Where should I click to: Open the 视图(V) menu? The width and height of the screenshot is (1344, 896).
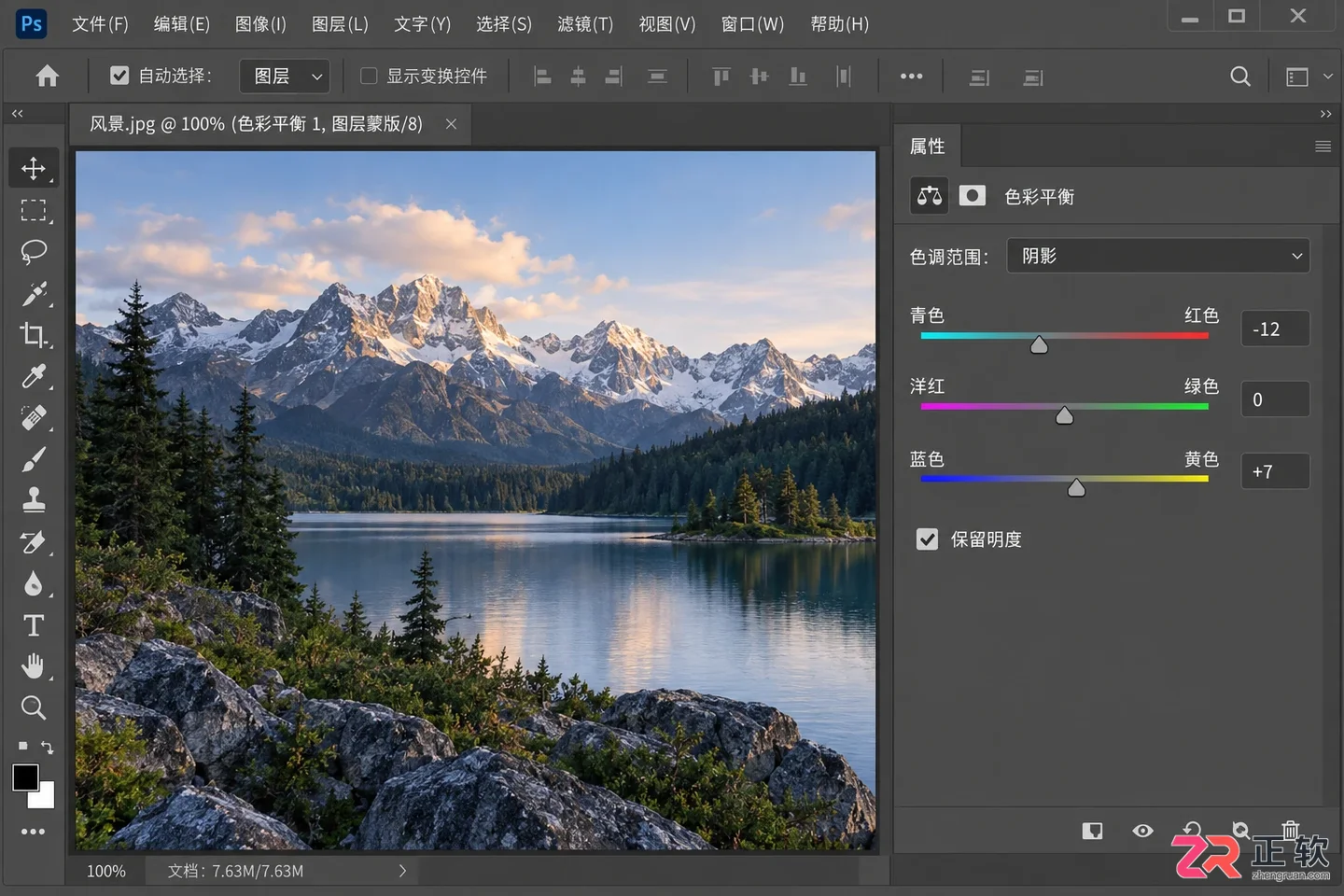tap(666, 24)
